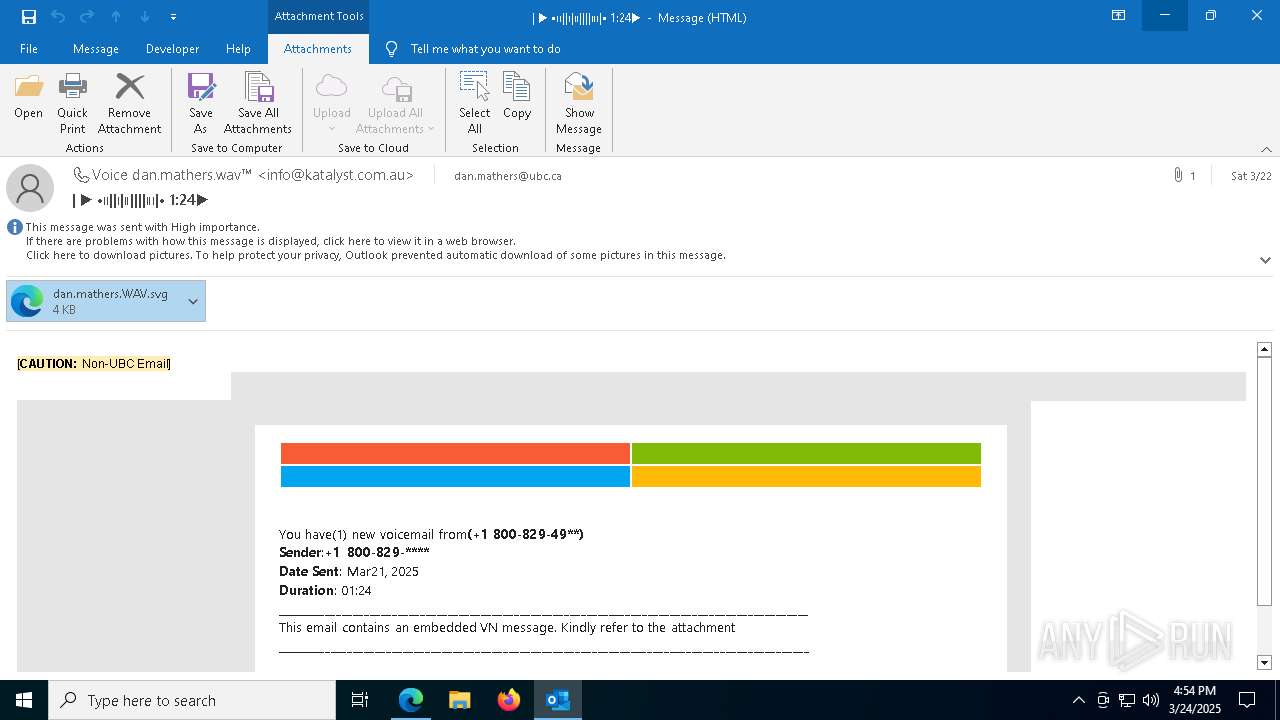Click the download pictures info message
The width and height of the screenshot is (1280, 720).
[376, 255]
